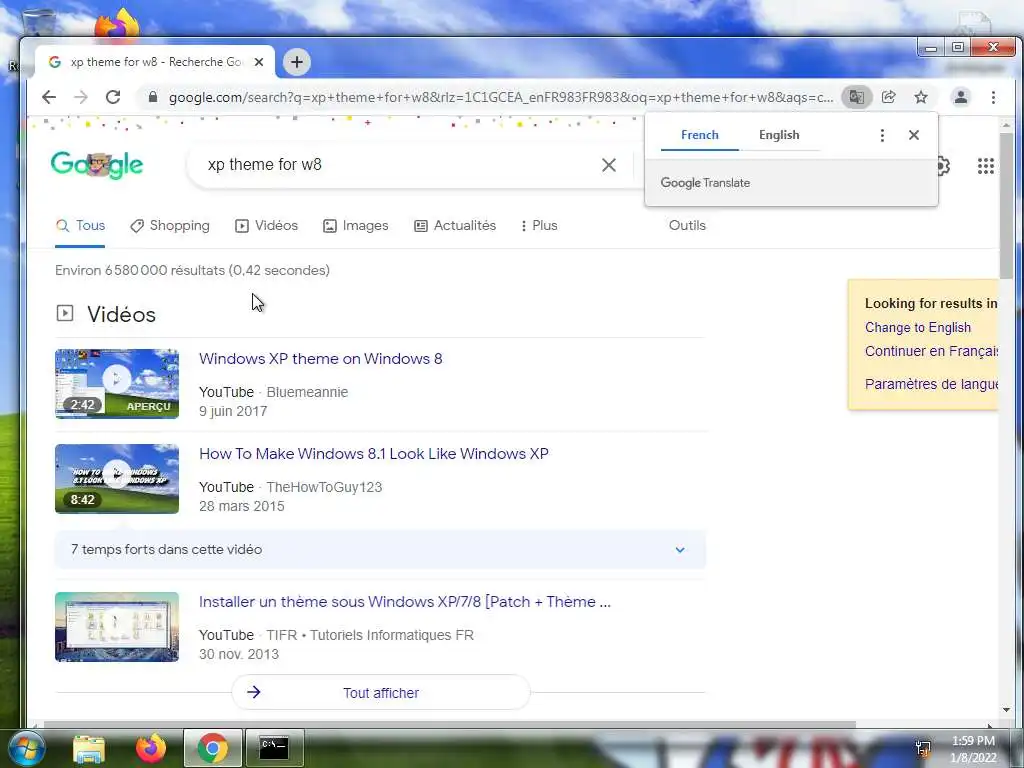
Task: Click the '9 juin 2017' date
Action: tap(233, 411)
